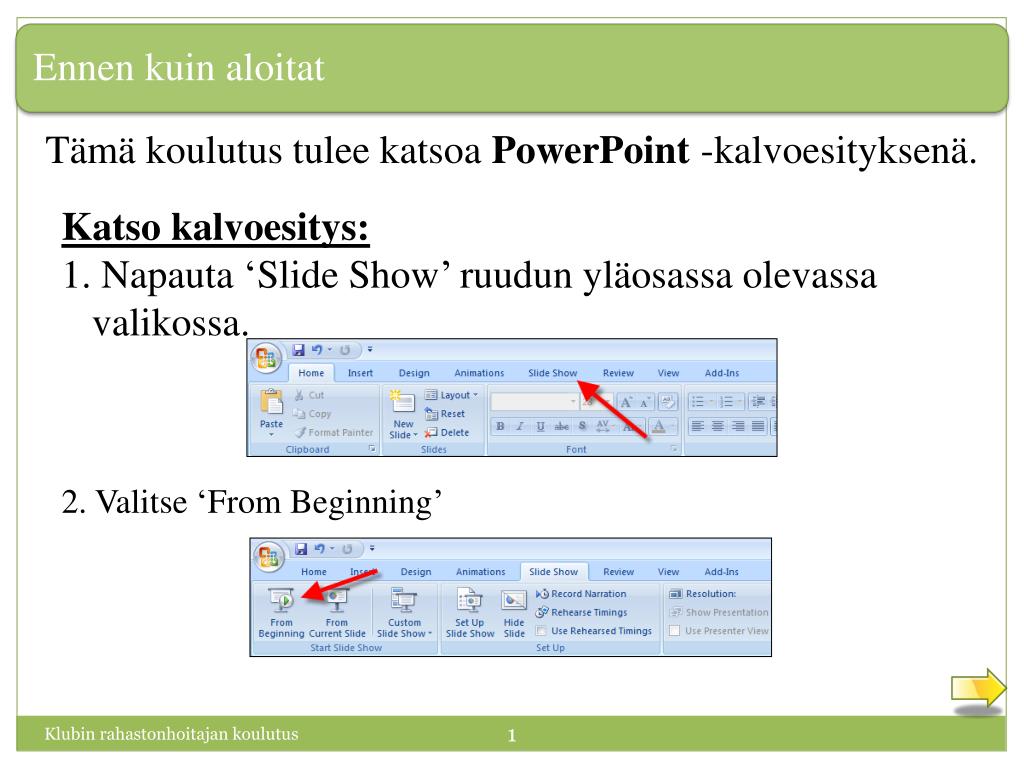Toggle Italic in the Font group
The image size is (1024, 768).
click(x=520, y=426)
